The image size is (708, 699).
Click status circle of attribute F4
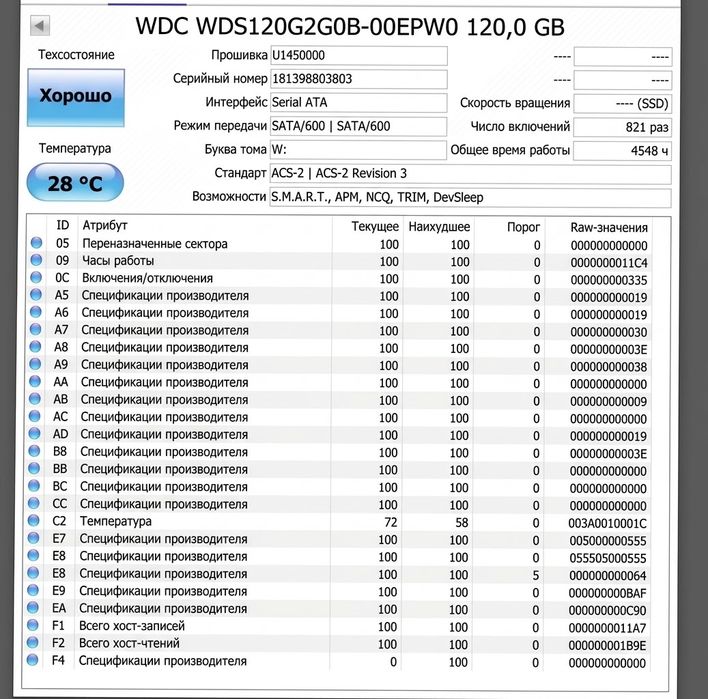click(x=33, y=660)
